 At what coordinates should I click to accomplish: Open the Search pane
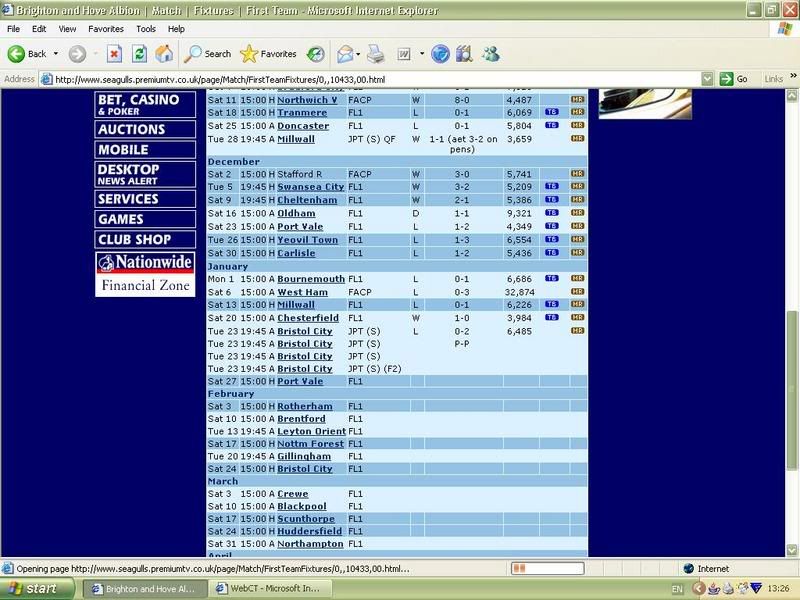tap(207, 54)
